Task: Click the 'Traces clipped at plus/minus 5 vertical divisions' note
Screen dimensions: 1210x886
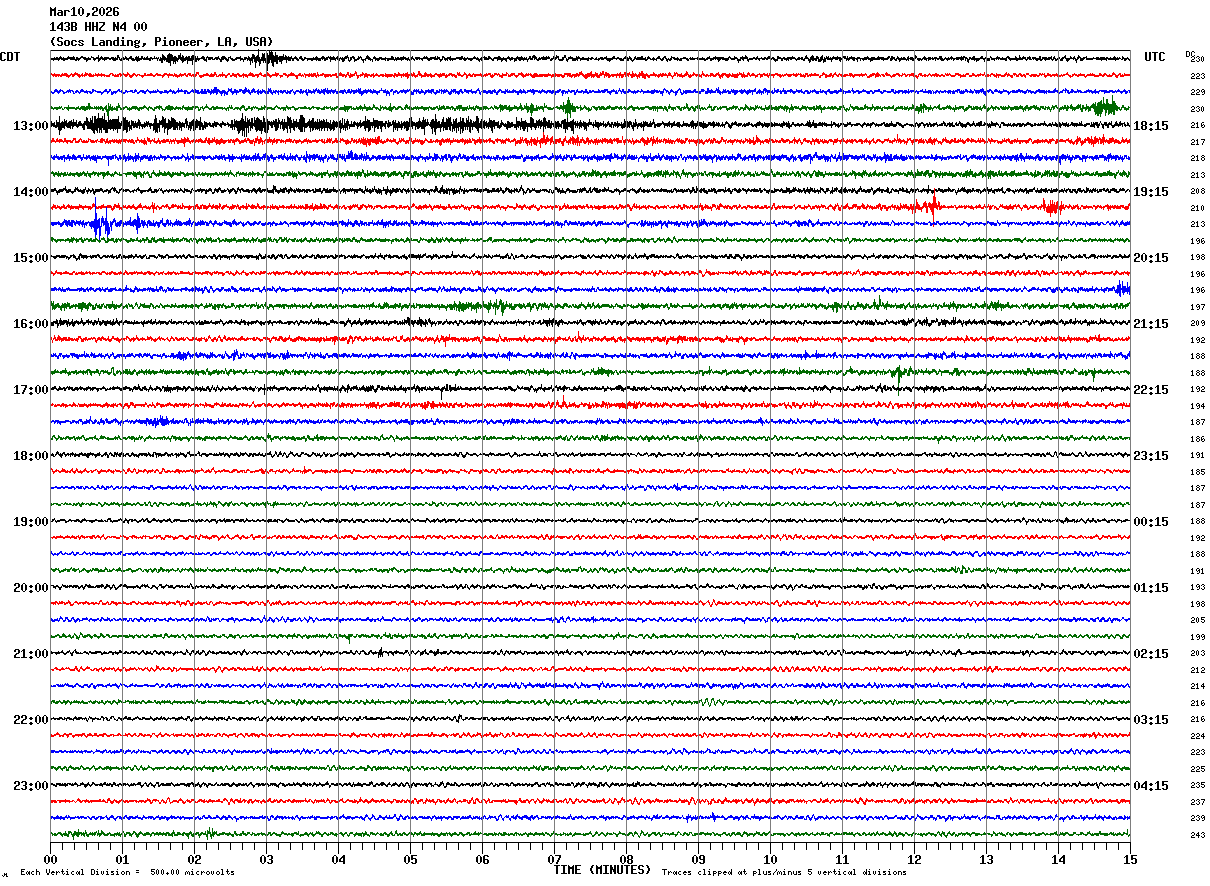Action: coord(784,872)
